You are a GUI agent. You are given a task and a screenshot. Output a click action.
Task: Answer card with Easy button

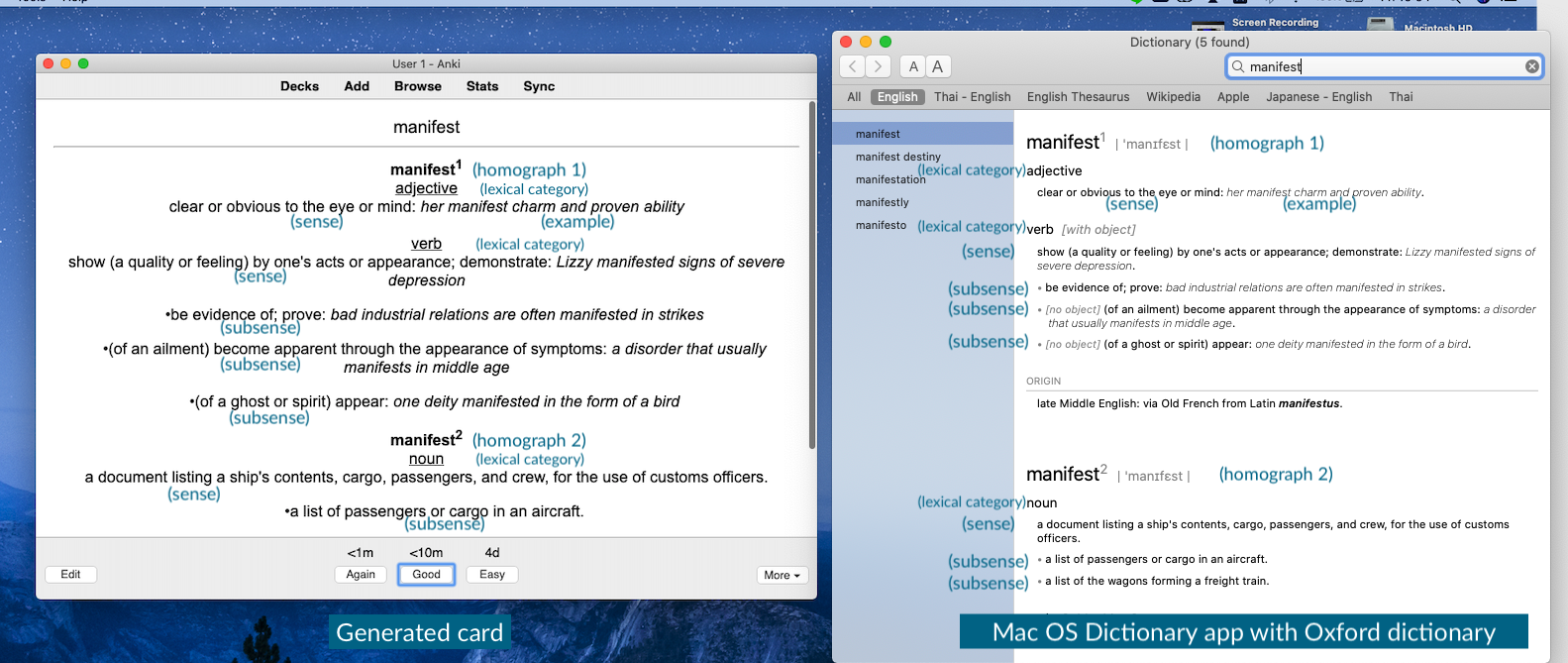click(492, 575)
